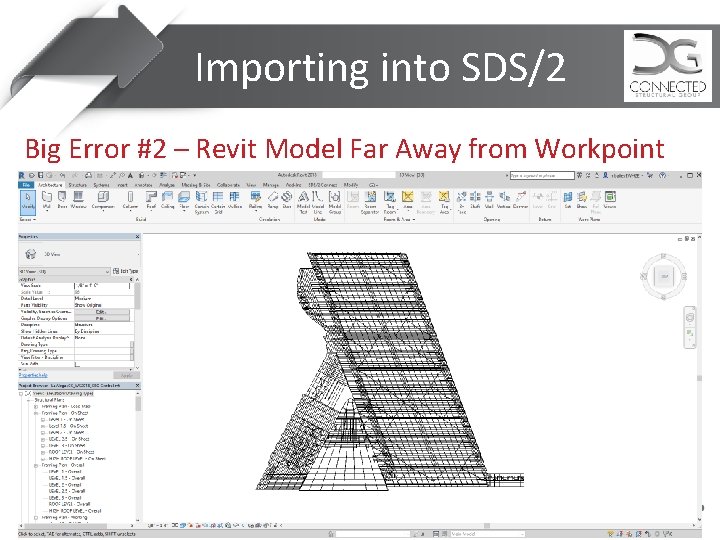
Task: Select the Column tool
Action: pos(130,201)
